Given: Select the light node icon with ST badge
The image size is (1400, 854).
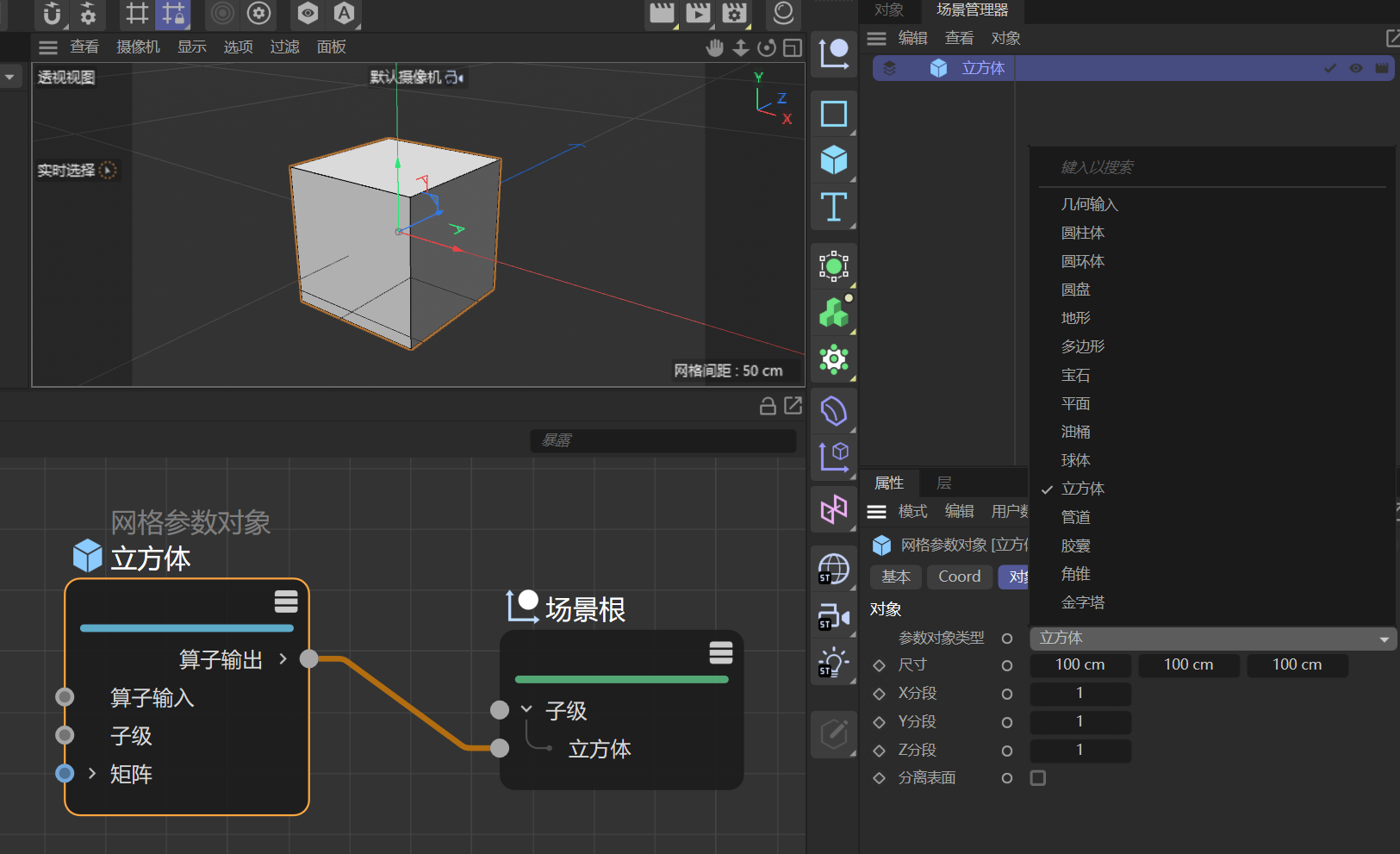Looking at the screenshot, I should point(833,662).
